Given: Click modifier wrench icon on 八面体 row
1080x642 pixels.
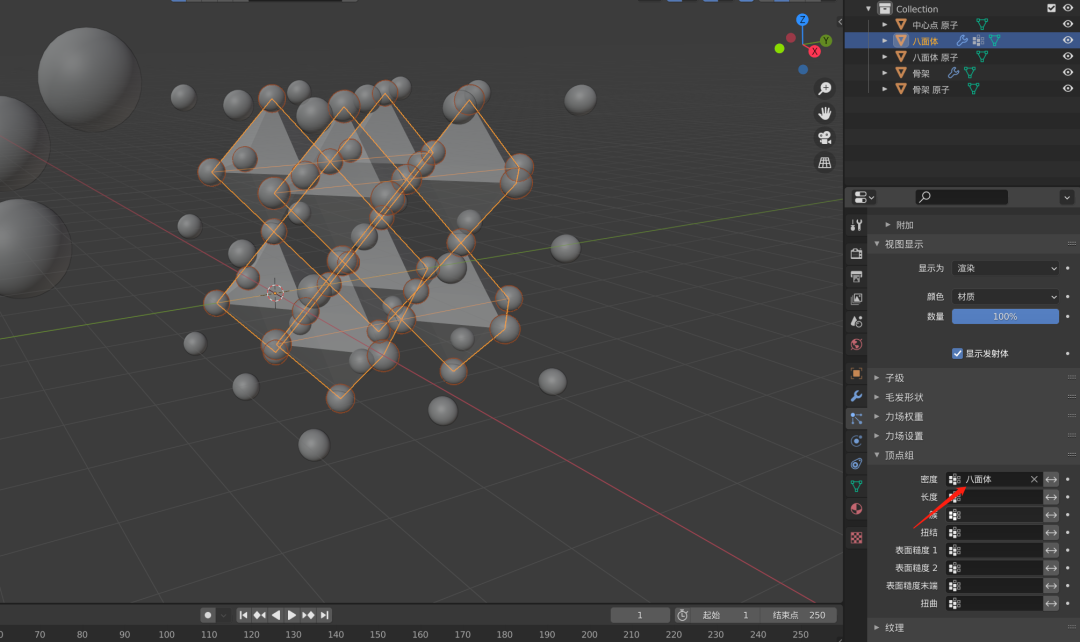Looking at the screenshot, I should (x=962, y=41).
